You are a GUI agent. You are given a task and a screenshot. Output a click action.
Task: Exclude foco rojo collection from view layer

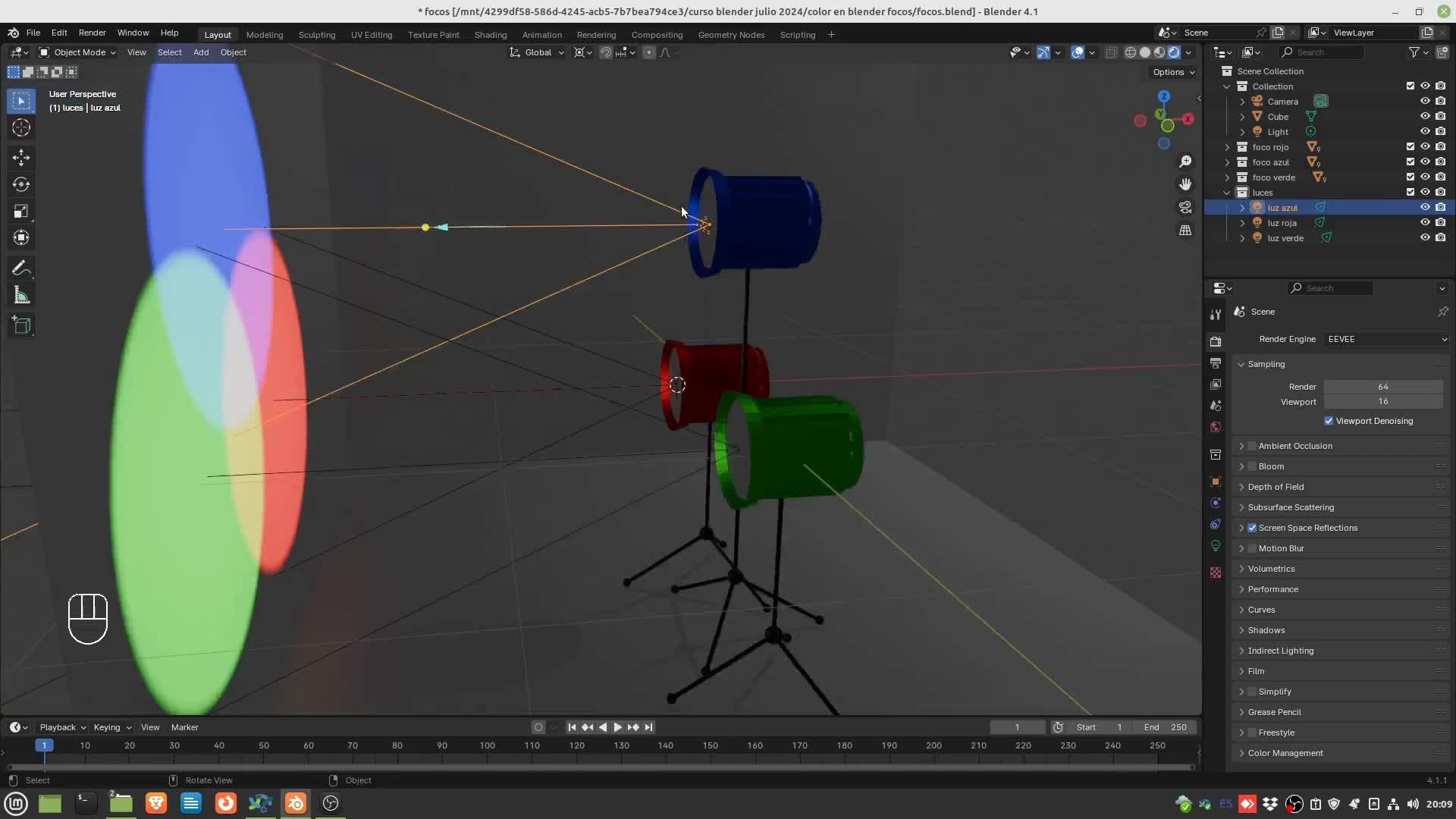[1410, 146]
